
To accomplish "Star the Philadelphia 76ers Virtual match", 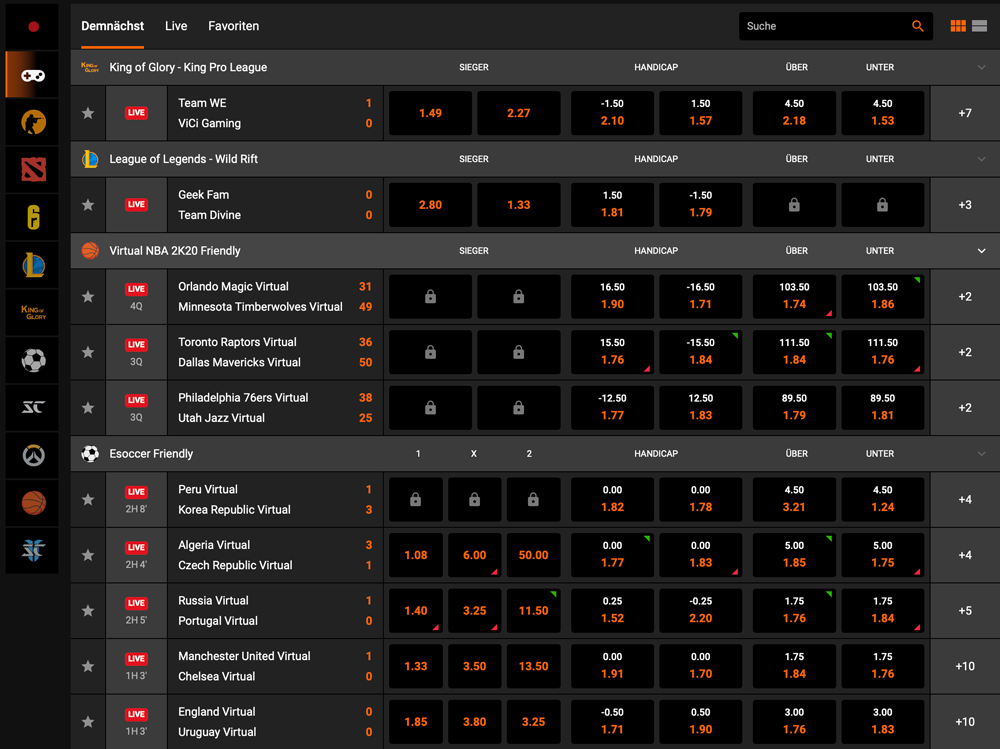I will 88,408.
